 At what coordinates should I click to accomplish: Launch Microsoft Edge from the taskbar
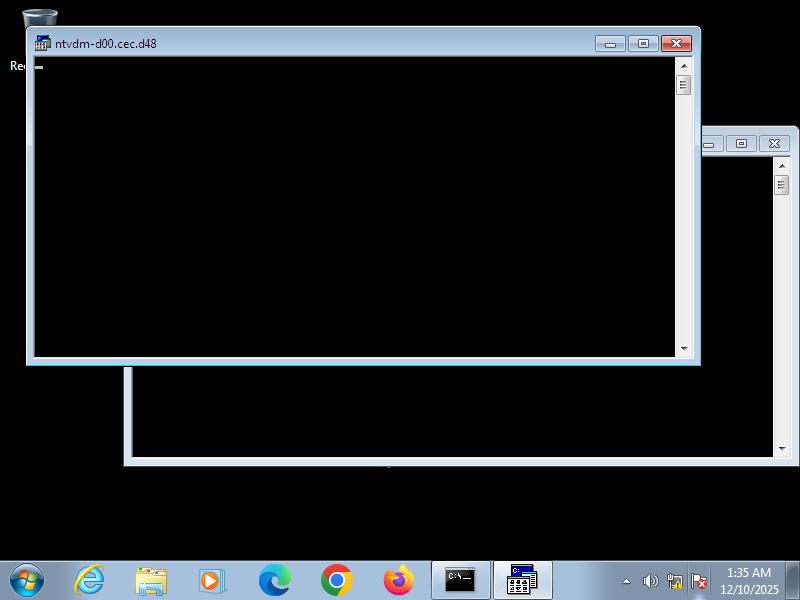(275, 580)
